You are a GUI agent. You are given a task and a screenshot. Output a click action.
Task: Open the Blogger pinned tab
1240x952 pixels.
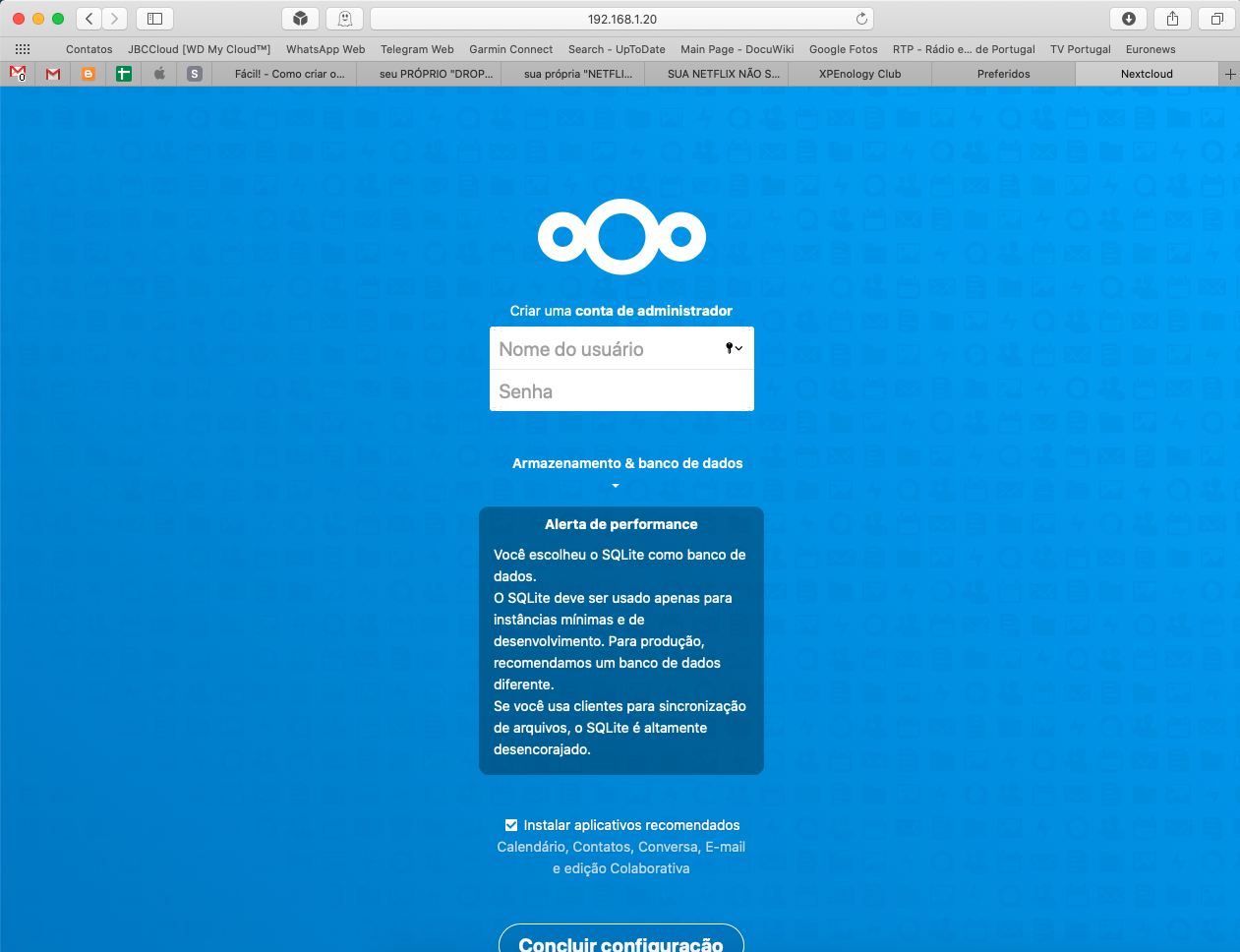point(89,74)
